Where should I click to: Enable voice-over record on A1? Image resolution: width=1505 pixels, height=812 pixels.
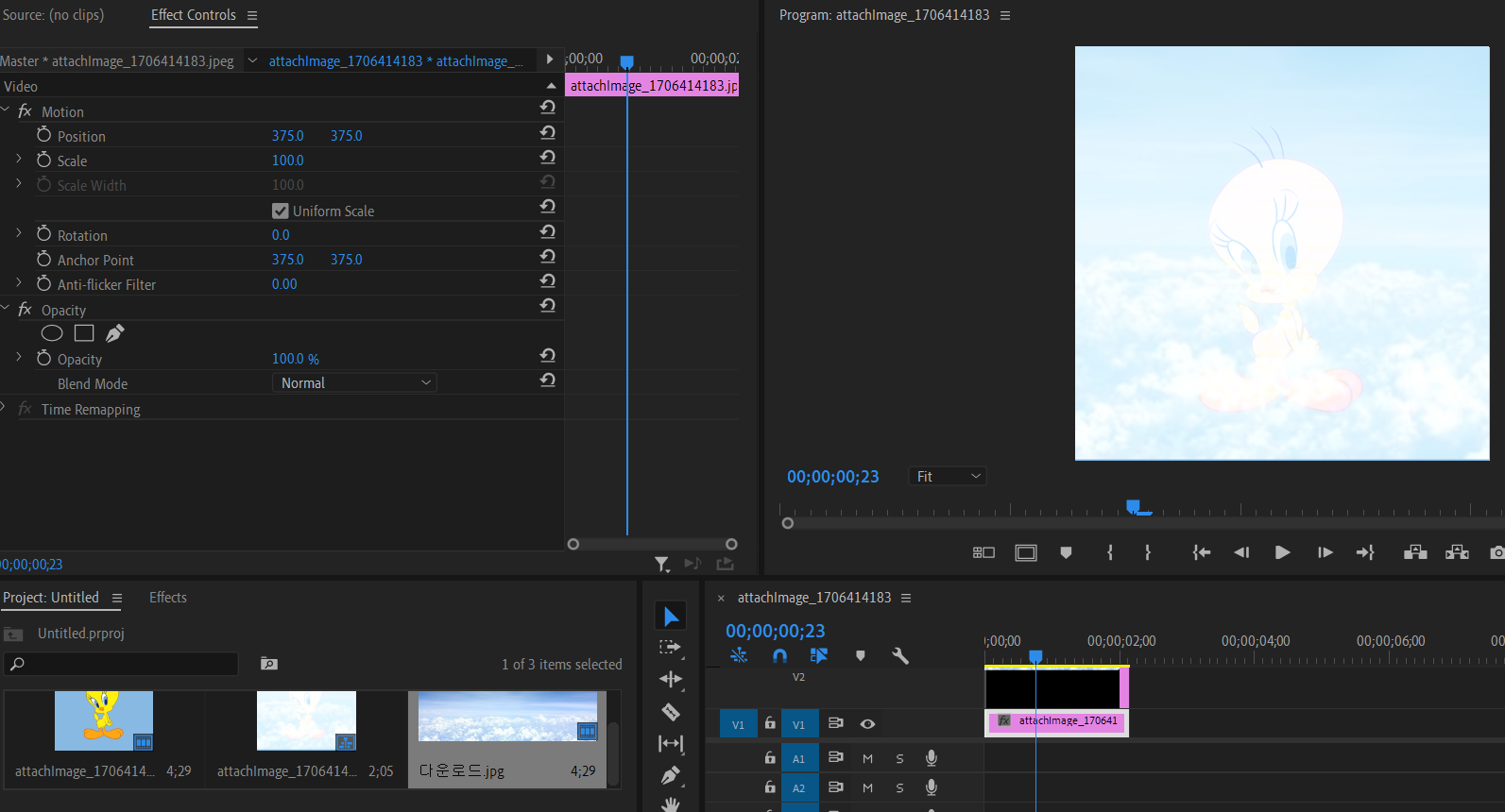pyautogui.click(x=932, y=757)
